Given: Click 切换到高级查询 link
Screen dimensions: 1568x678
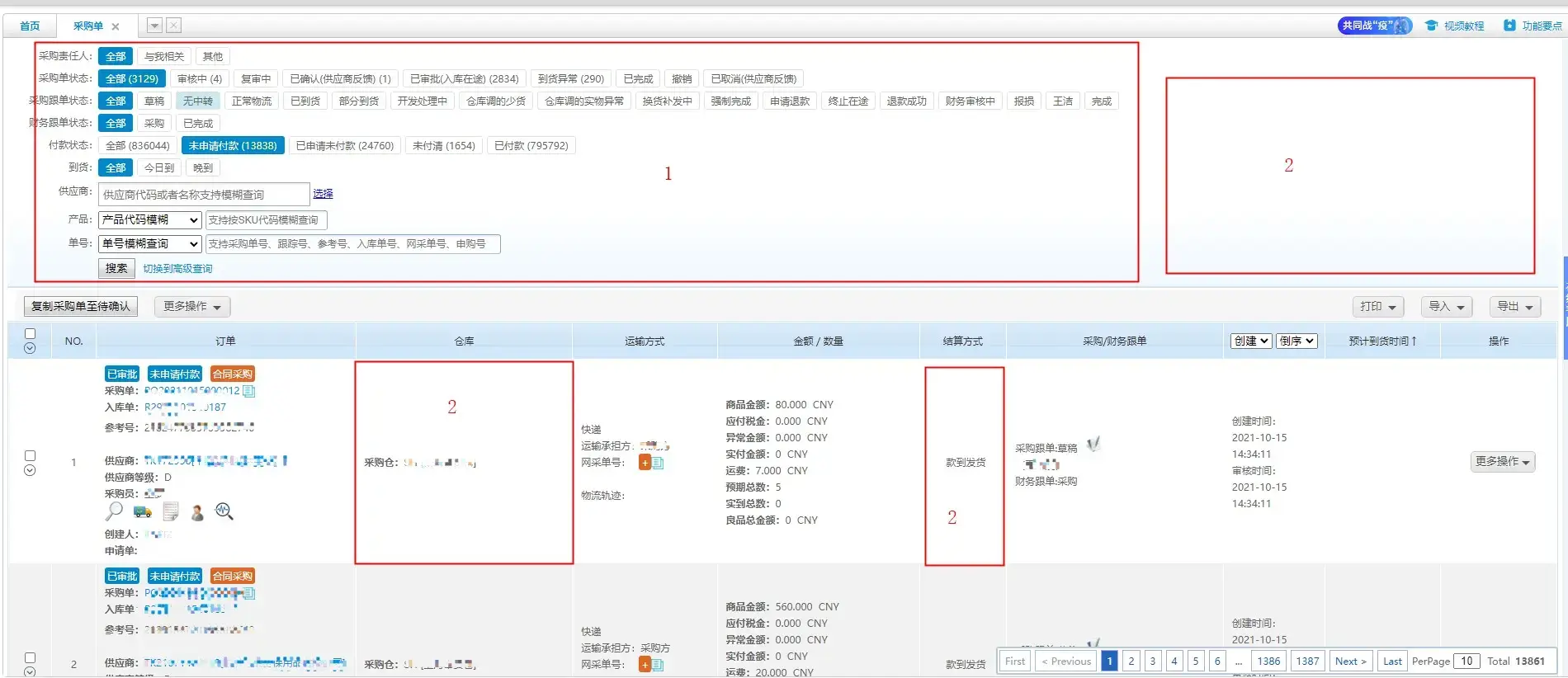Looking at the screenshot, I should point(177,268).
